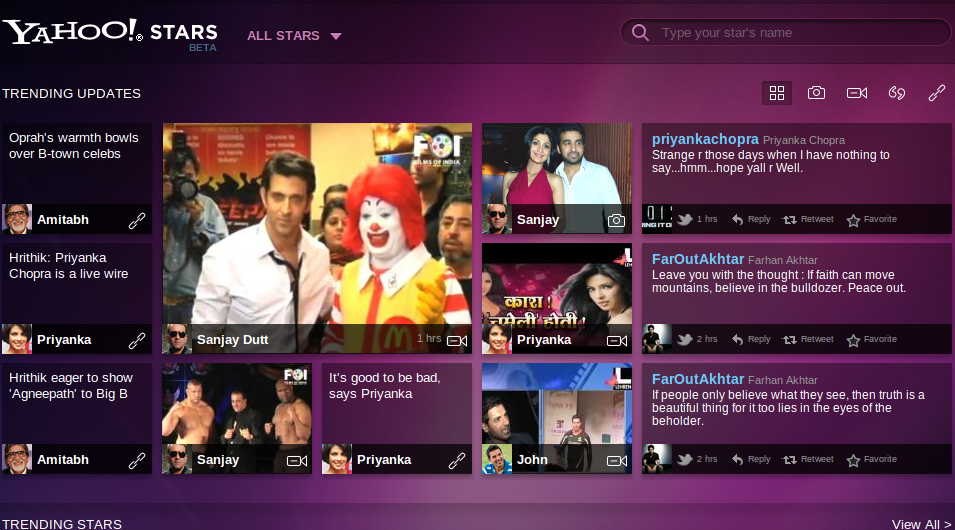
Task: Click Amitabh avatar on Oprah's warmth card
Action: (x=17, y=219)
